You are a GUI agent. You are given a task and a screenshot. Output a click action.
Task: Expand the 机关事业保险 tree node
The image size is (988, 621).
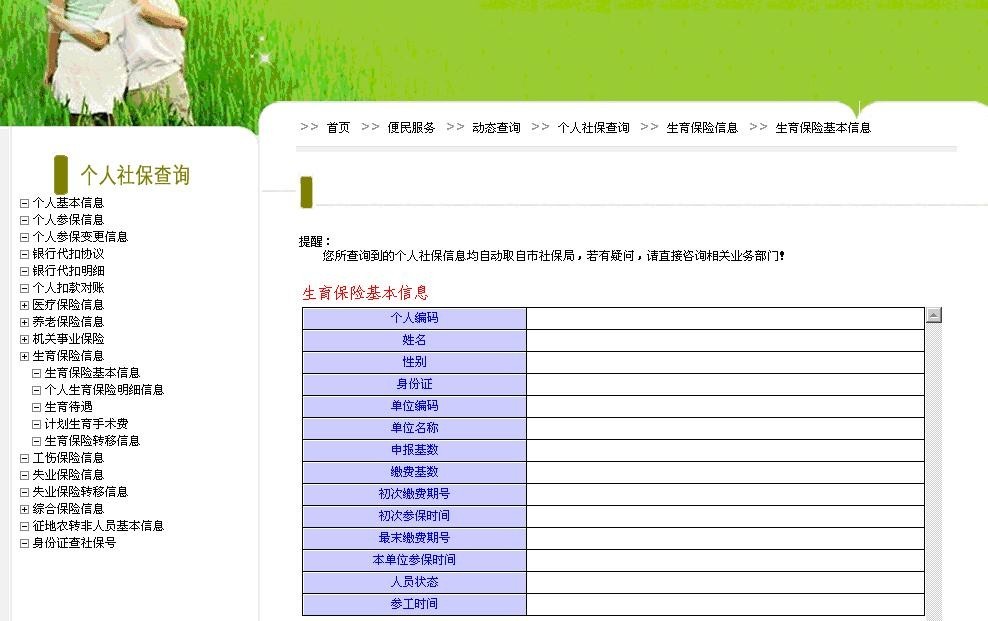point(23,338)
